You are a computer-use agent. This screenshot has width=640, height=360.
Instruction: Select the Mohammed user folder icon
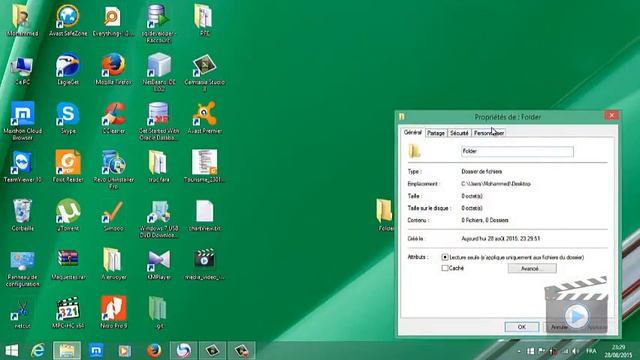pyautogui.click(x=22, y=20)
